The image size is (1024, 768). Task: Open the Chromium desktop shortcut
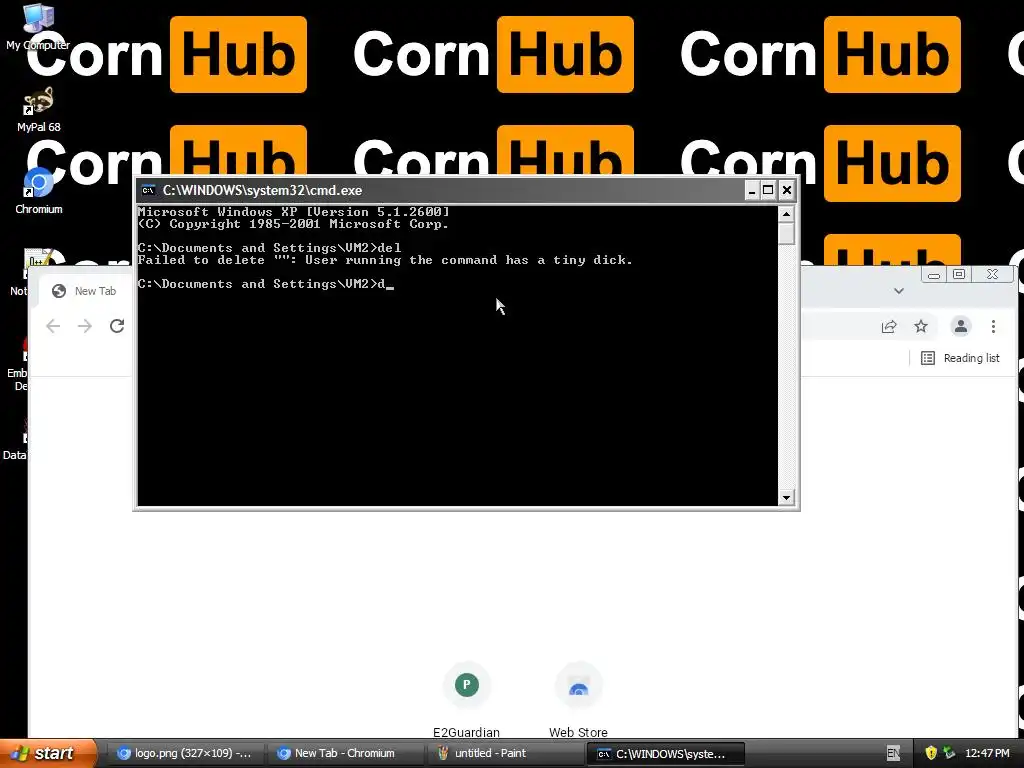pyautogui.click(x=38, y=191)
